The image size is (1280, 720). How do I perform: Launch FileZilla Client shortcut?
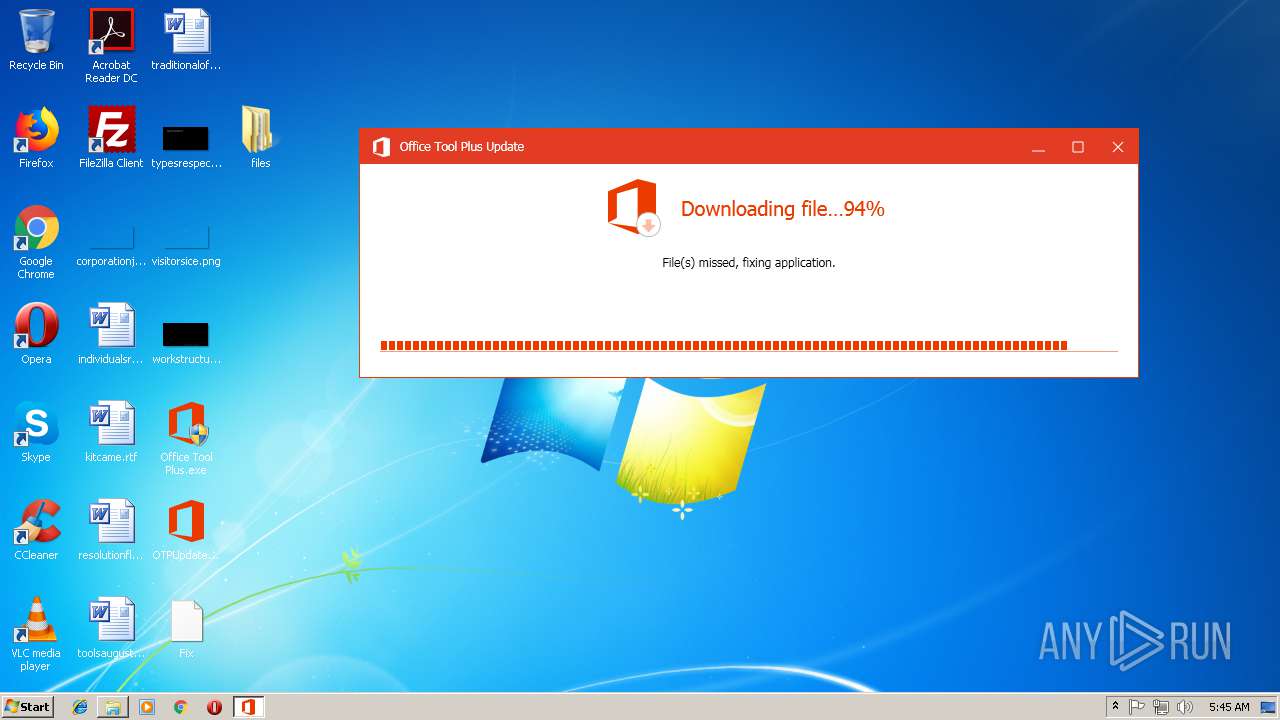[111, 138]
